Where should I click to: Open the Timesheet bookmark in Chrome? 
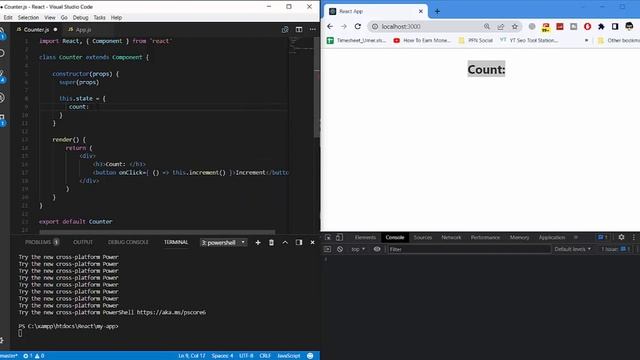tap(356, 40)
